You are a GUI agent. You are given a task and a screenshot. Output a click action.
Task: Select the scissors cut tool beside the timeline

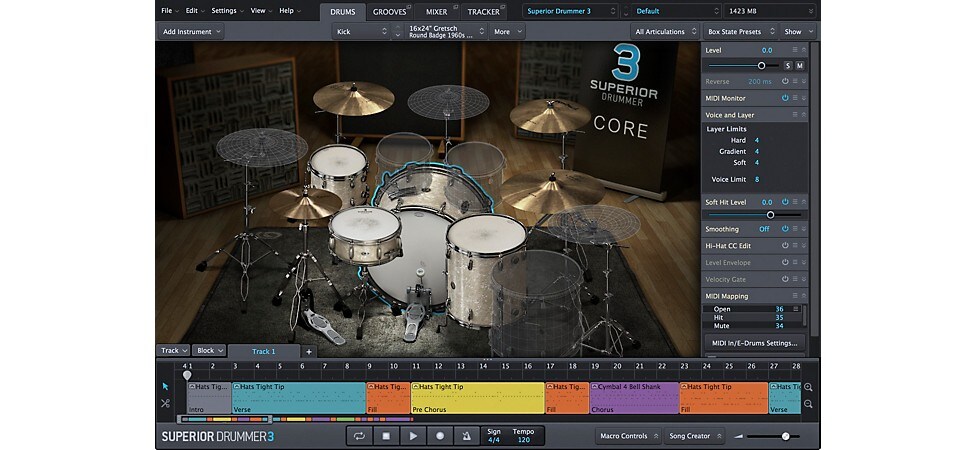[165, 403]
